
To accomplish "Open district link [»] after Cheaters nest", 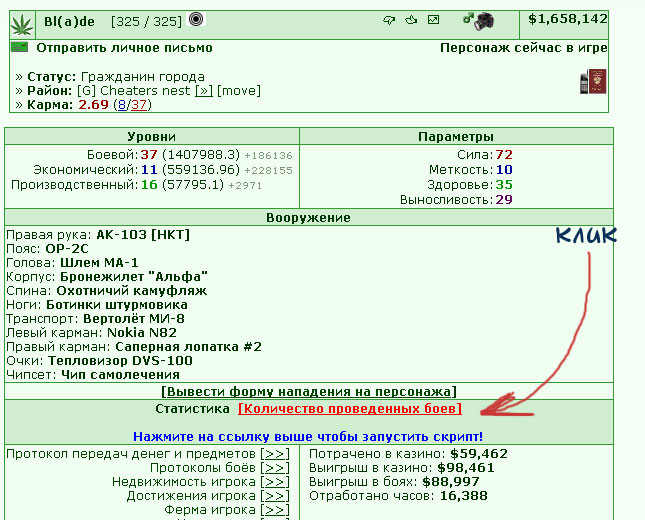I will pyautogui.click(x=204, y=91).
